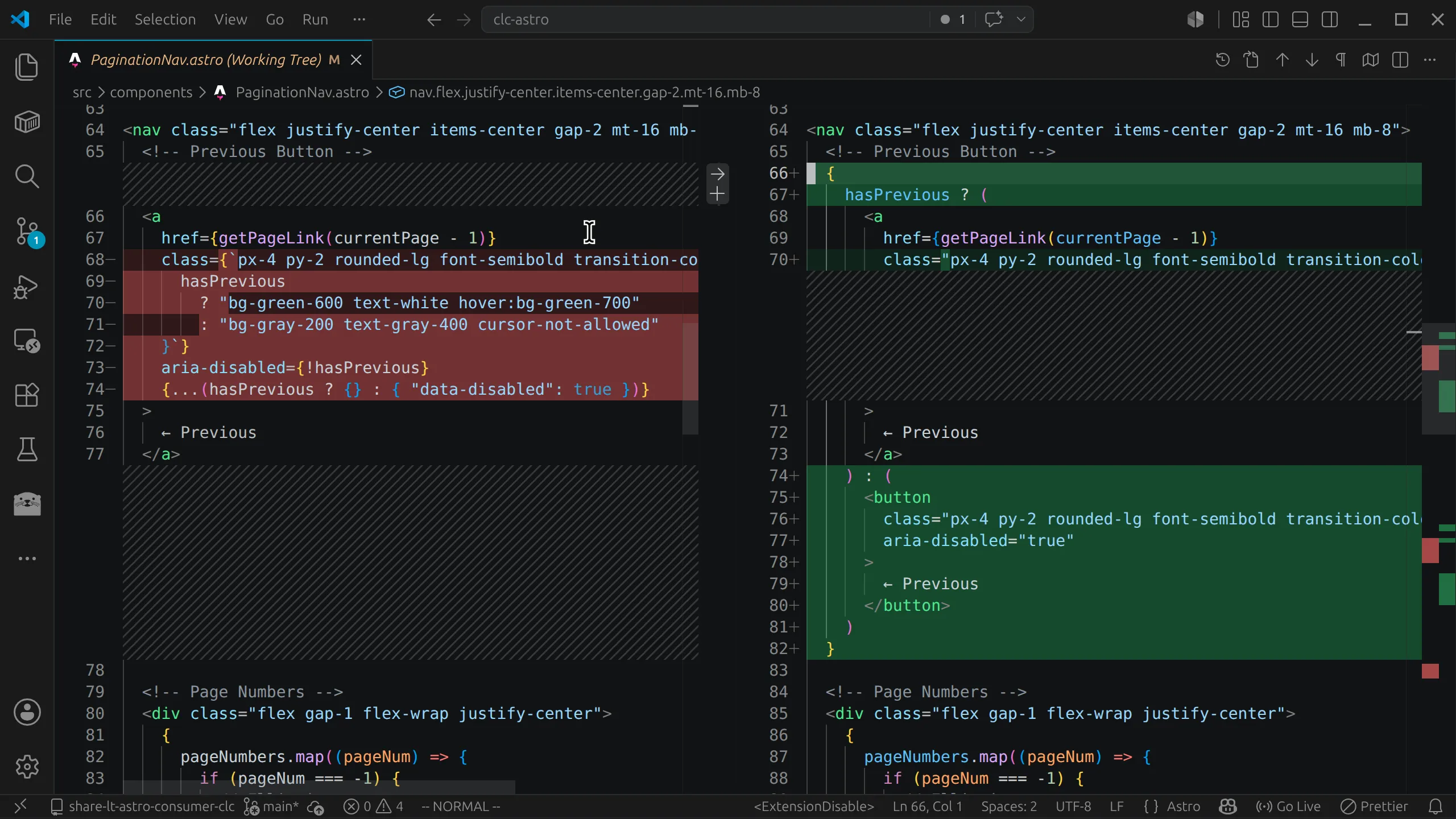
Task: Open editor More Actions ellipsis menu
Action: coord(1430,60)
